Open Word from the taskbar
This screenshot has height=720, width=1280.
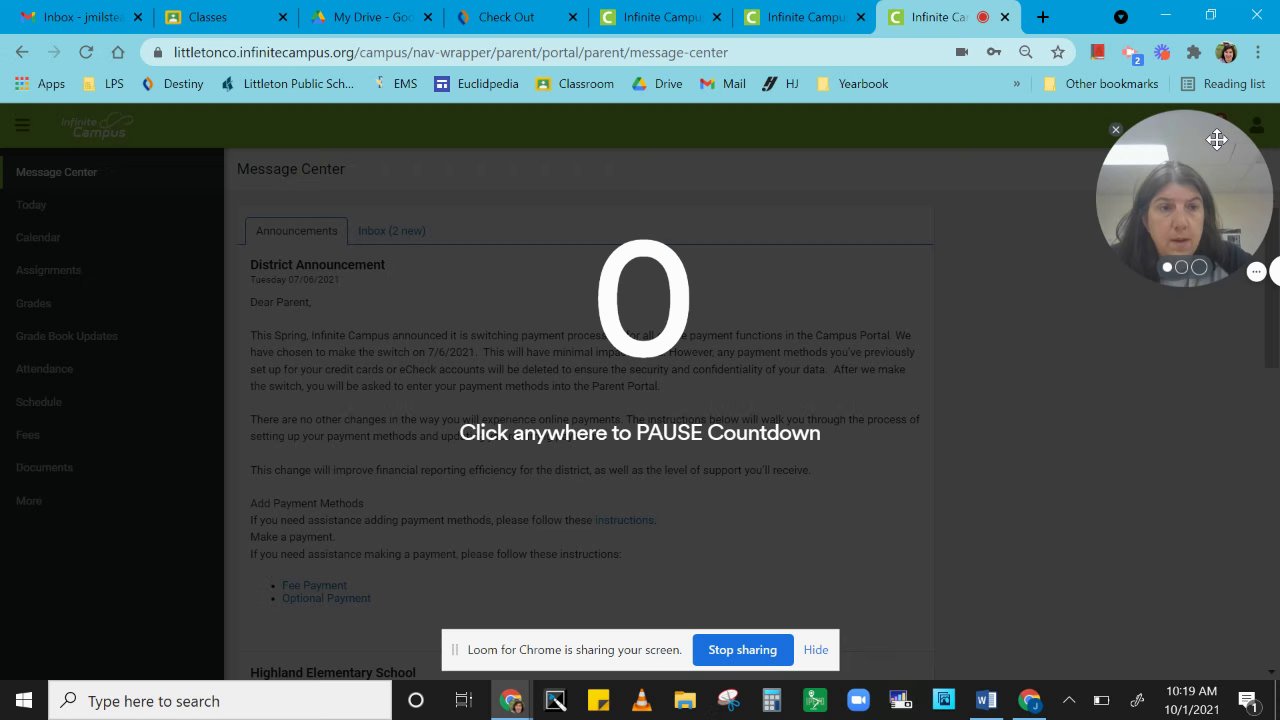click(x=986, y=701)
